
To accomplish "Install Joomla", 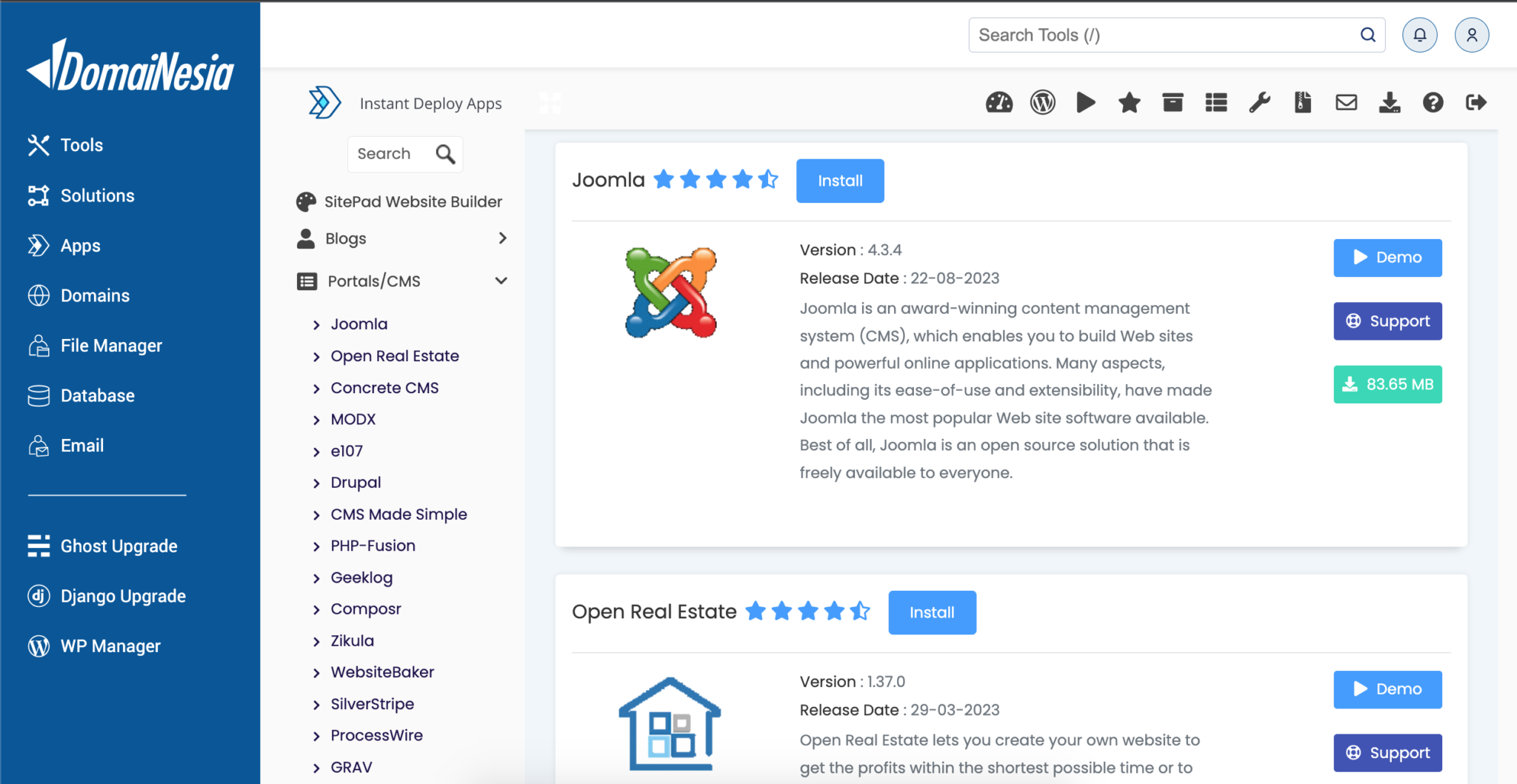I will point(839,181).
